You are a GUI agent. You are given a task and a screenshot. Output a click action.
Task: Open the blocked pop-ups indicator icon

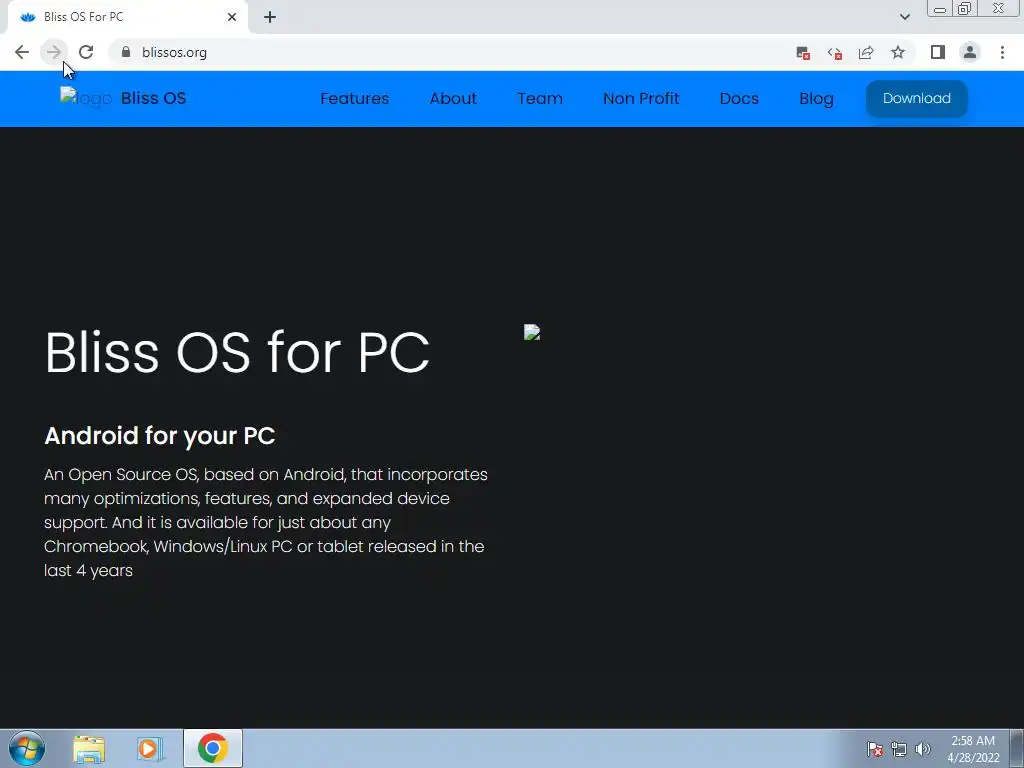[803, 53]
